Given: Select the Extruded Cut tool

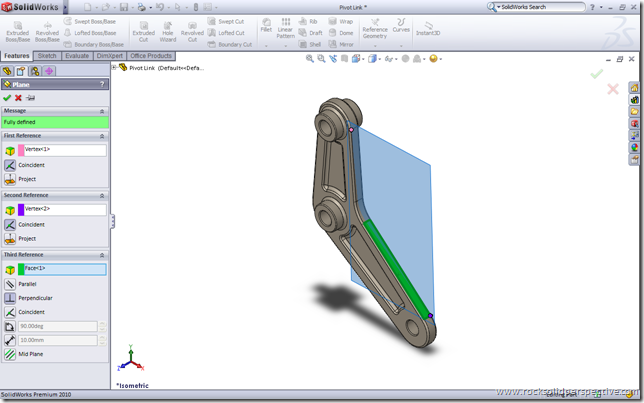Looking at the screenshot, I should click(143, 32).
